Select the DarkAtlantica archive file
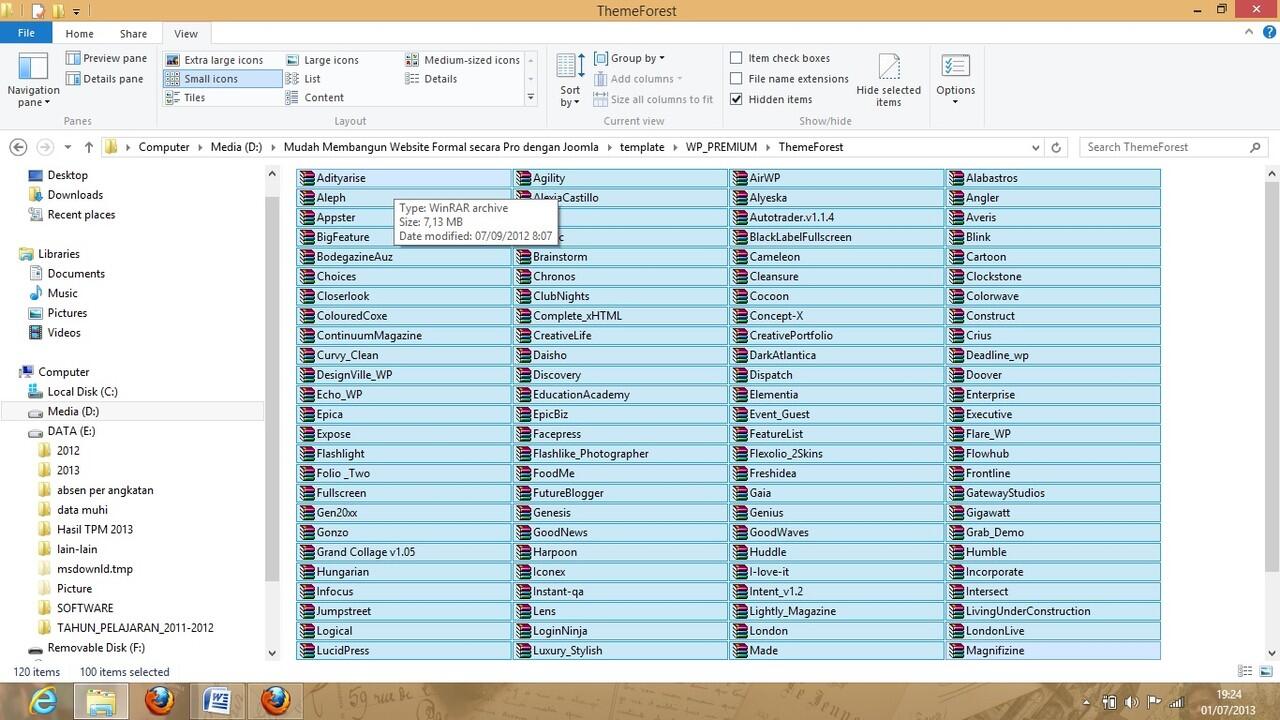The width and height of the screenshot is (1280, 720). pyautogui.click(x=837, y=355)
